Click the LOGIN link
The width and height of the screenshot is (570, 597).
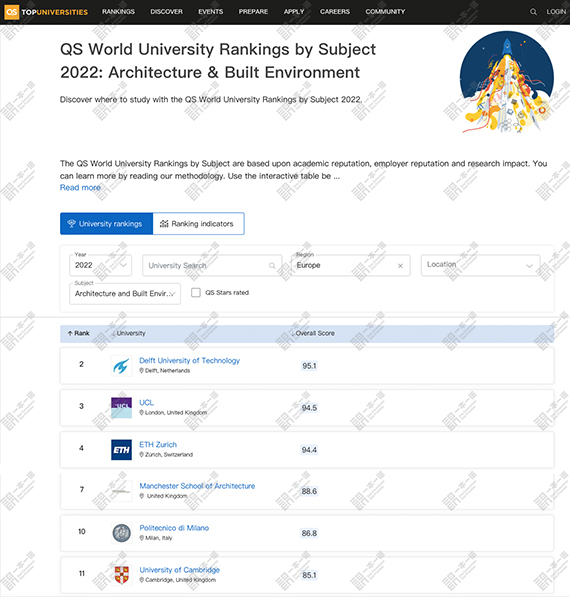point(556,12)
